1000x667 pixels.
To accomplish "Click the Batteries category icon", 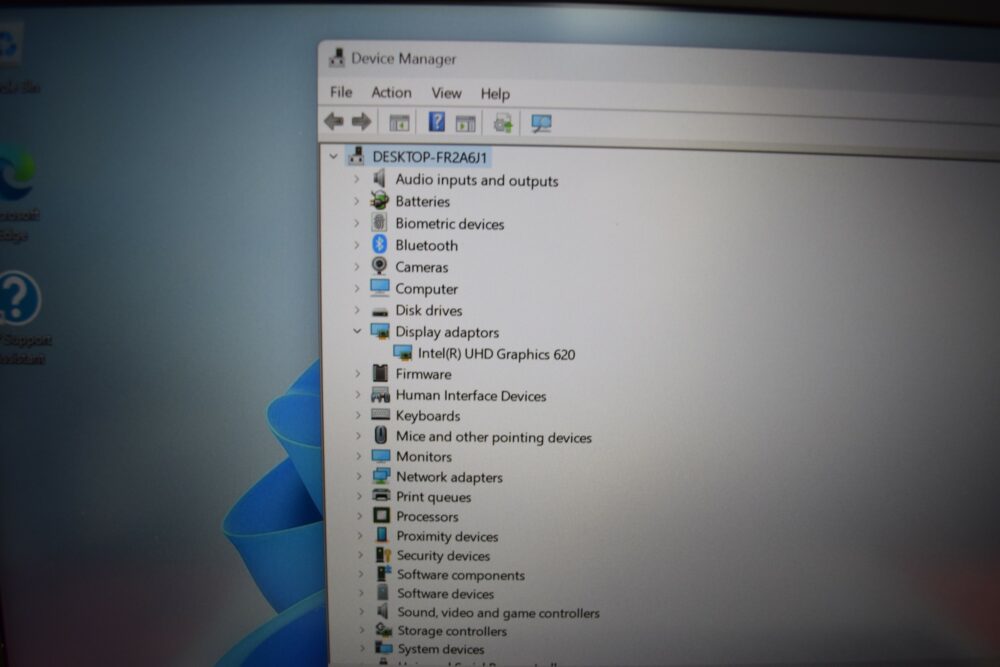I will click(379, 200).
